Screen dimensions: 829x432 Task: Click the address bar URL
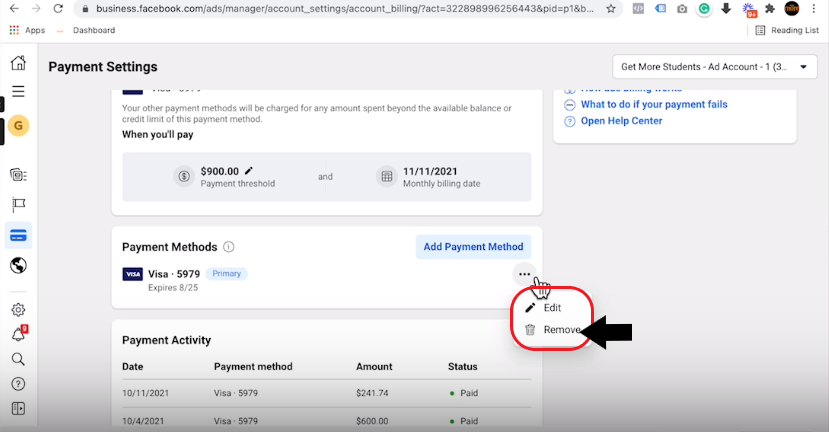coord(344,8)
